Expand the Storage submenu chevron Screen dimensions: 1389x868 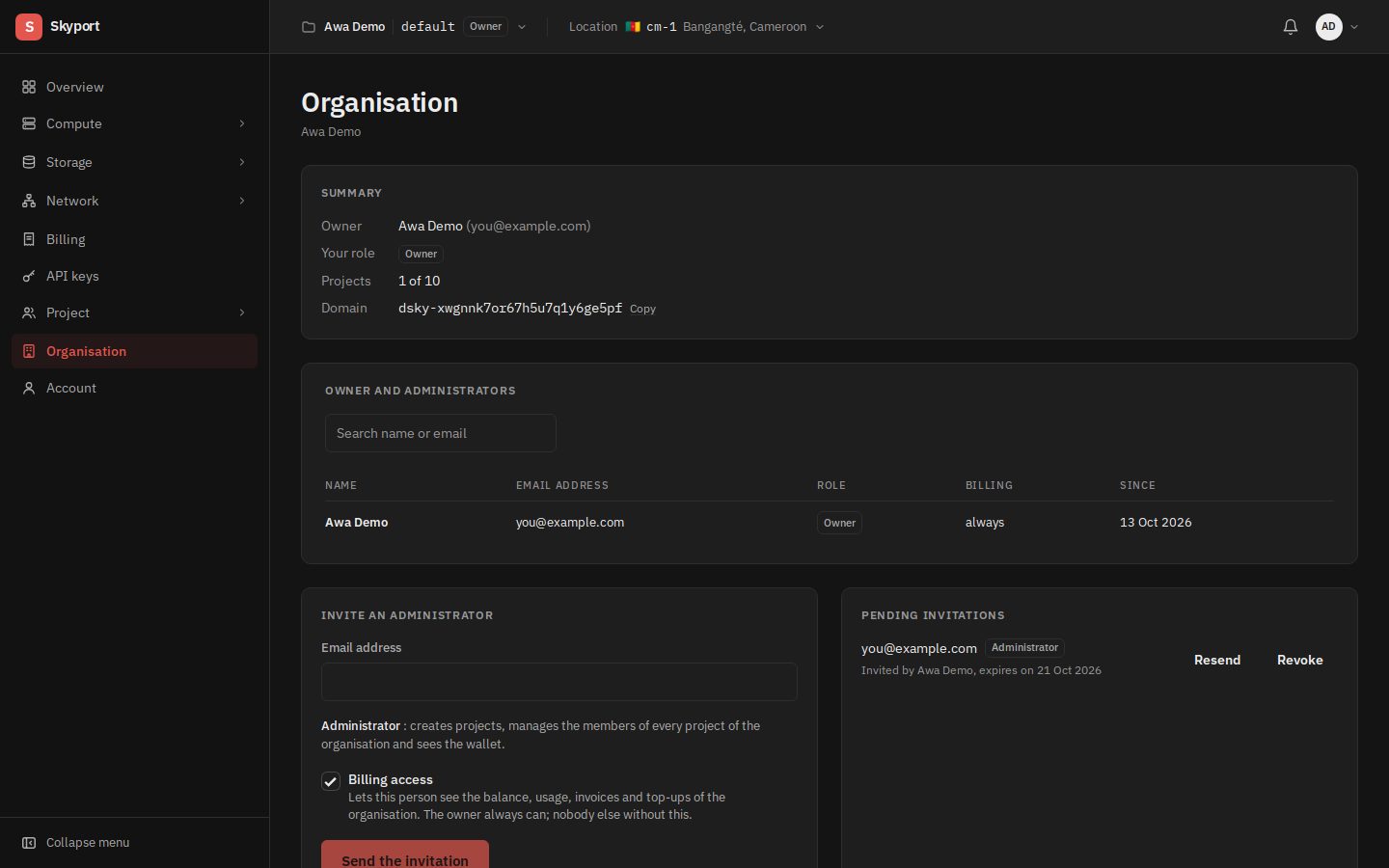[242, 162]
